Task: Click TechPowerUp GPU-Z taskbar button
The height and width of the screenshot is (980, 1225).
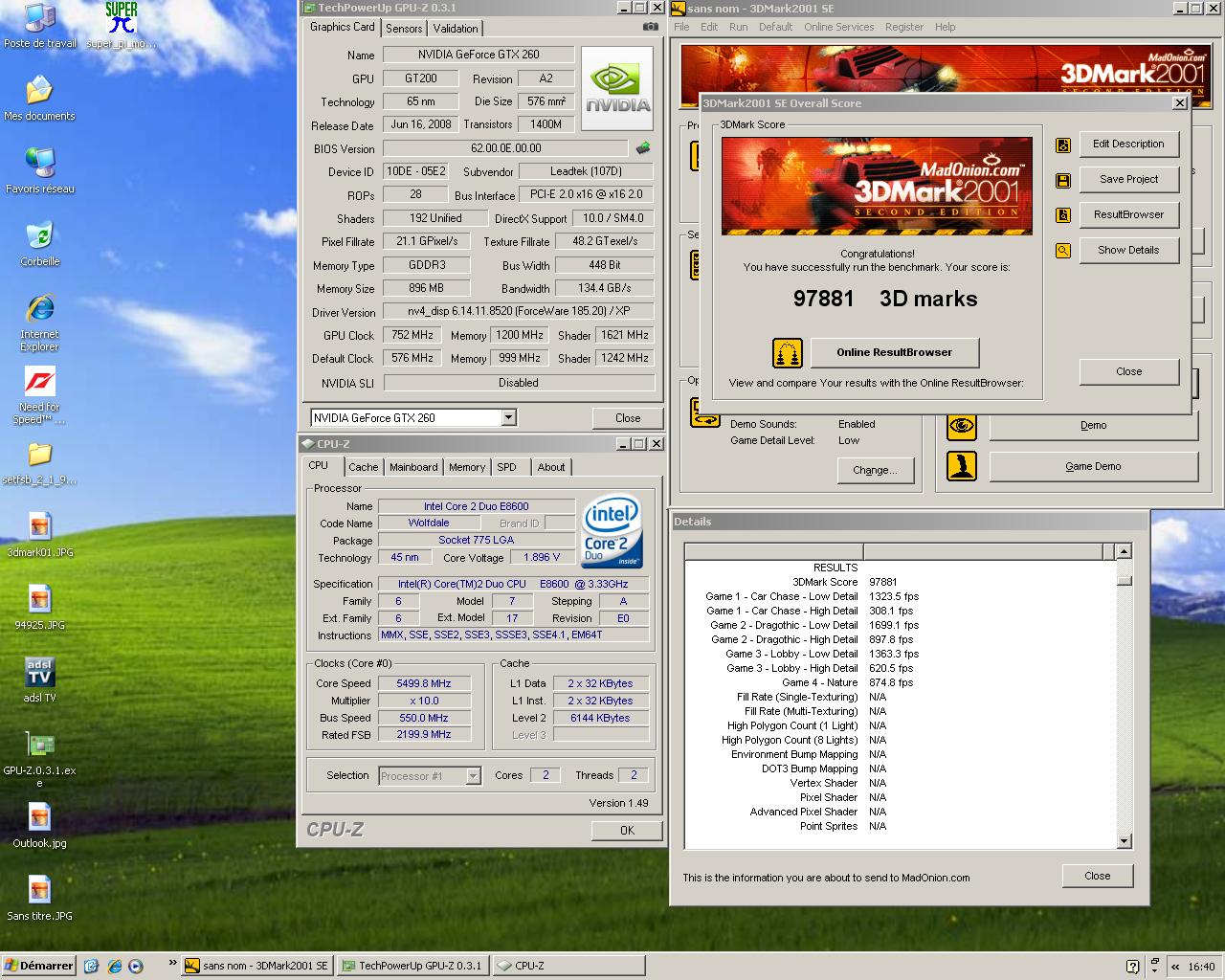Action: (x=412, y=967)
